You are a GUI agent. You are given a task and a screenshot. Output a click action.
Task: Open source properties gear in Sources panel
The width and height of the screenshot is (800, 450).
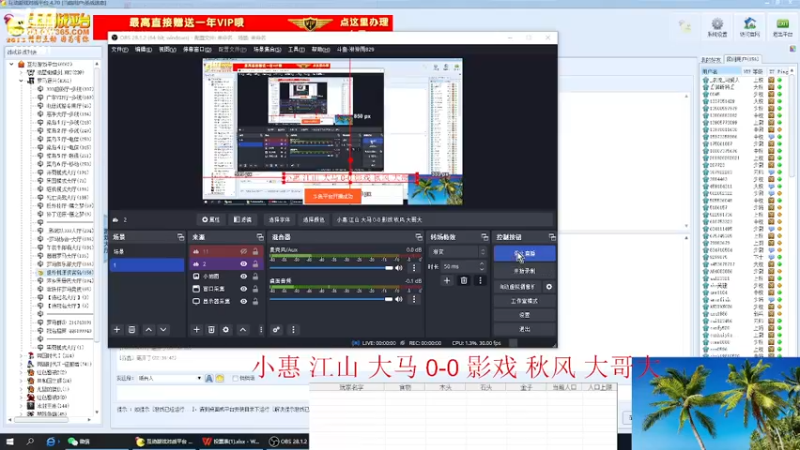point(226,330)
